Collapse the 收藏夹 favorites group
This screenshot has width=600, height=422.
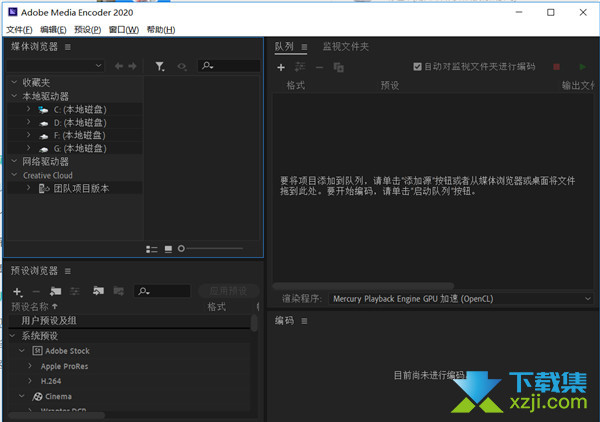coord(15,82)
